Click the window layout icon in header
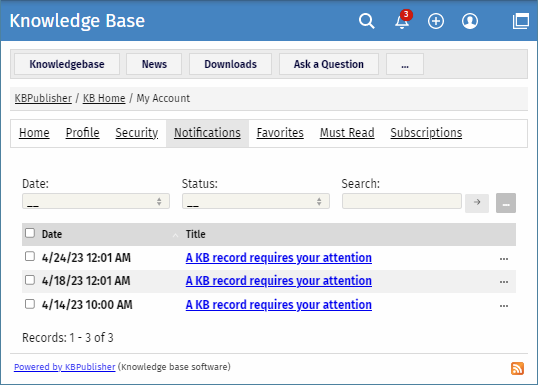Image resolution: width=538 pixels, height=385 pixels. [x=521, y=21]
